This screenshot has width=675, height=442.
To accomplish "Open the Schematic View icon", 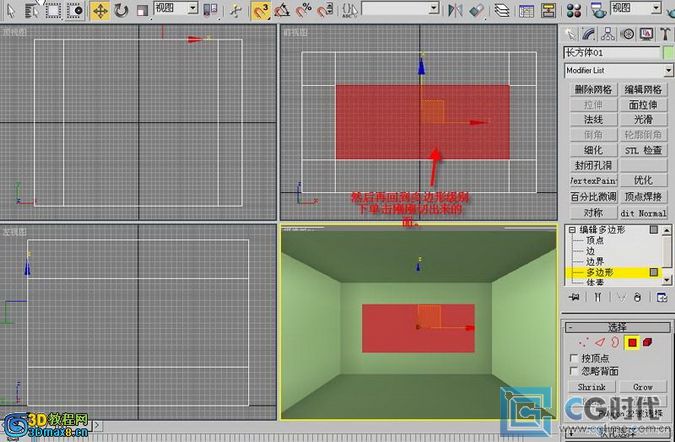I will pyautogui.click(x=548, y=10).
